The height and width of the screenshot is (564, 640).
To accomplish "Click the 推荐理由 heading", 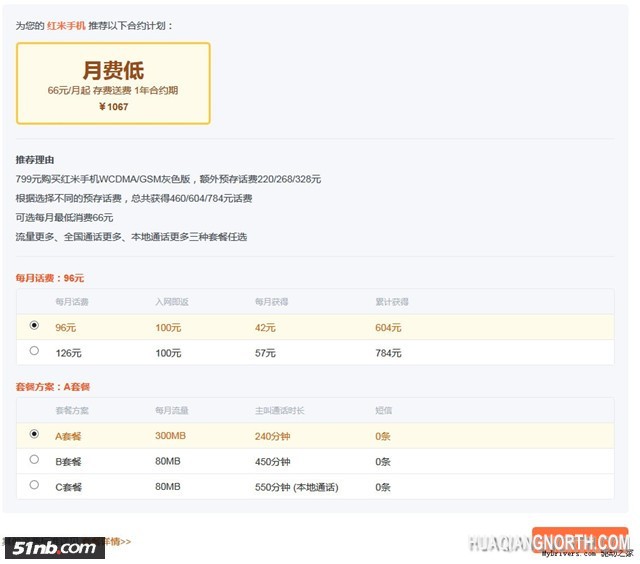I will [x=35, y=160].
